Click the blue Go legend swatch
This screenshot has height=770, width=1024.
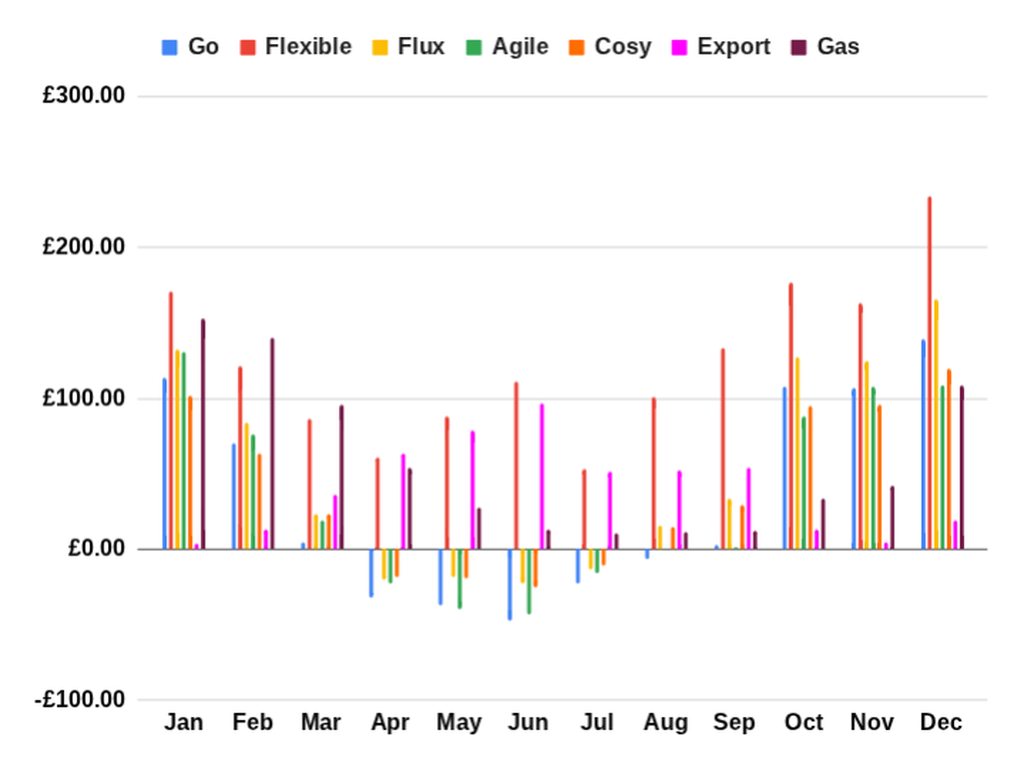(170, 47)
